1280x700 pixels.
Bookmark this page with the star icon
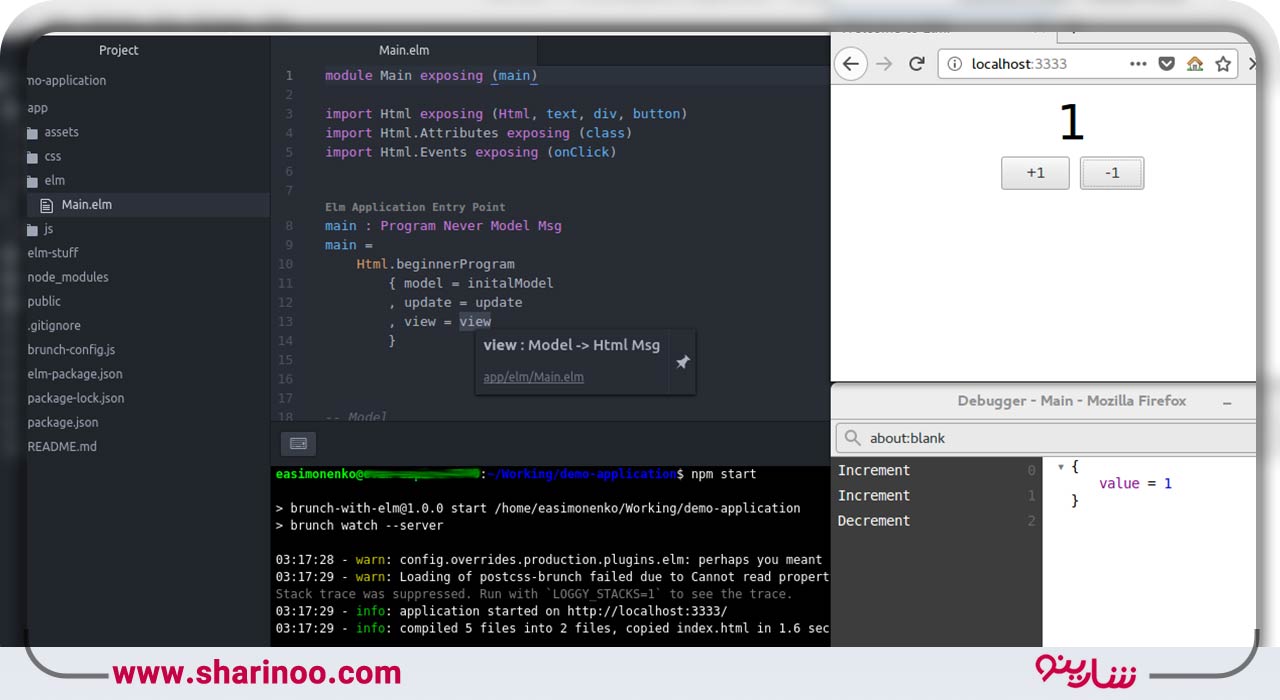point(1222,64)
